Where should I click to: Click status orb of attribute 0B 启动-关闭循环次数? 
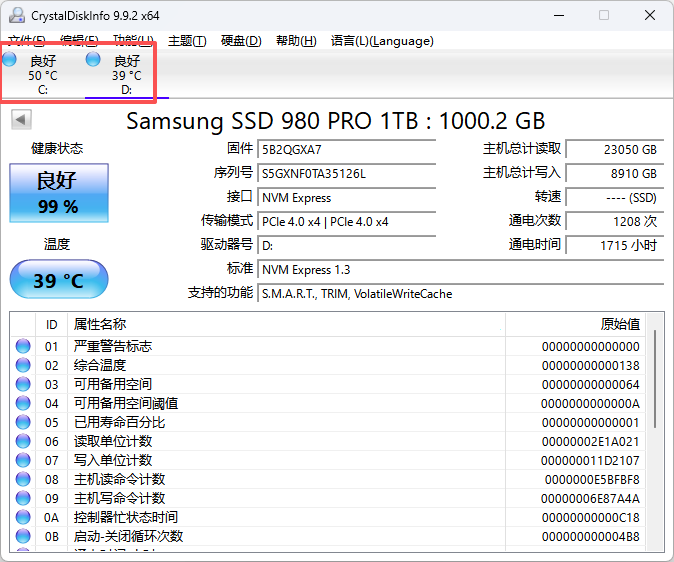pos(23,536)
